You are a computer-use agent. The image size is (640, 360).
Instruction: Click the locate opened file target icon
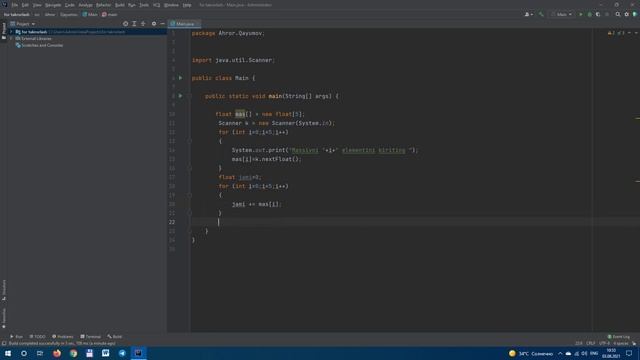[125, 24]
